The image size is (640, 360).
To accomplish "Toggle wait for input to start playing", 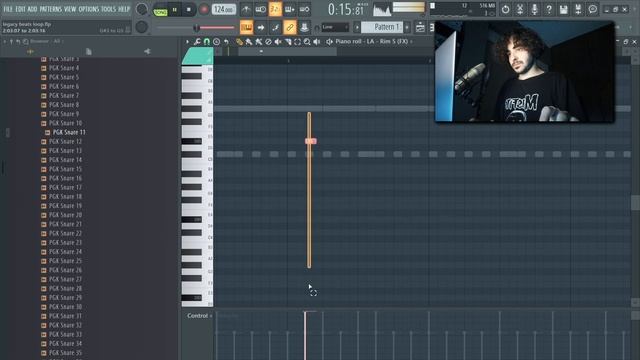I will point(260,9).
